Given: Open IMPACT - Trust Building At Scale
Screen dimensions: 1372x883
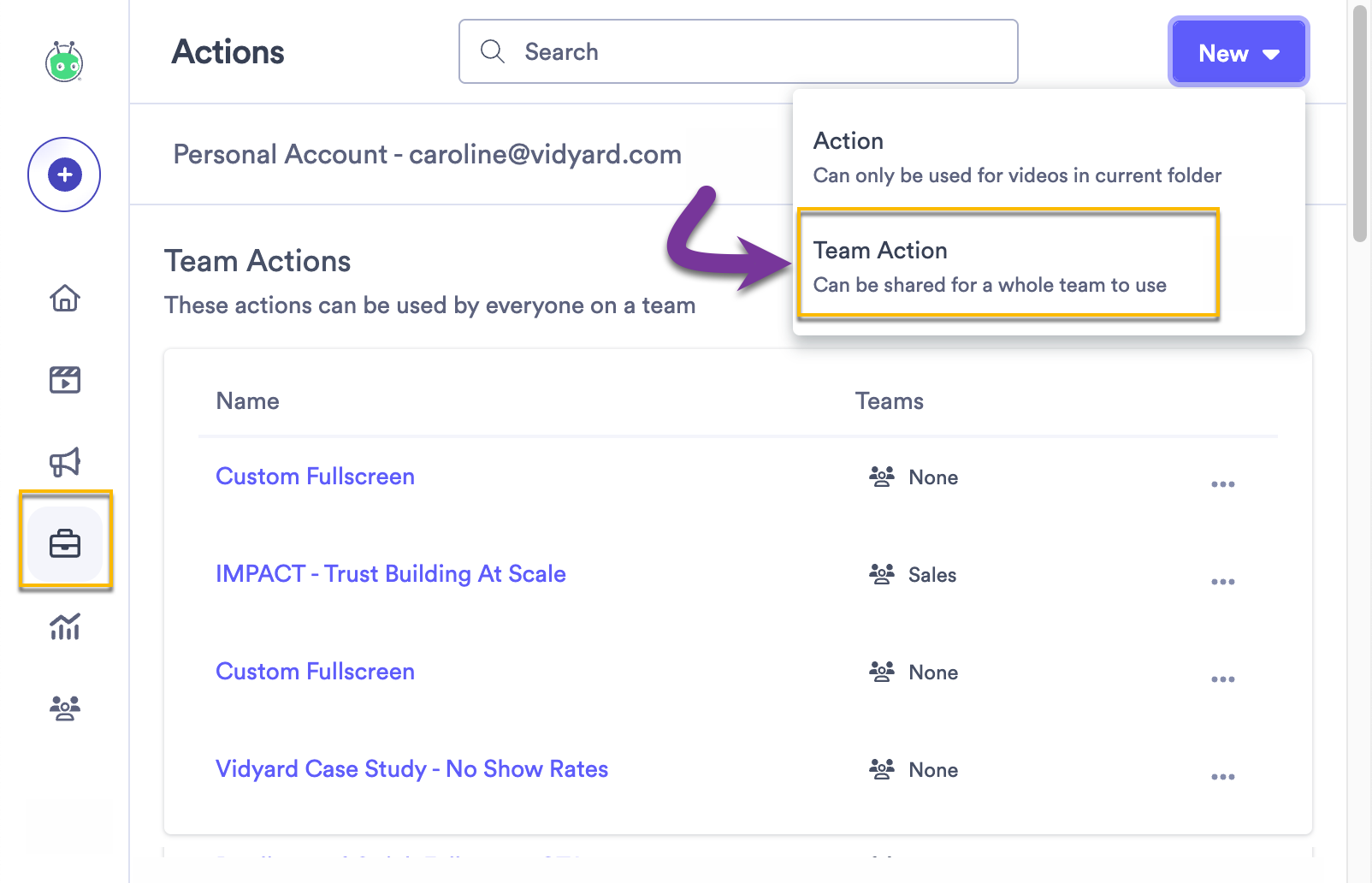Looking at the screenshot, I should pyautogui.click(x=390, y=574).
